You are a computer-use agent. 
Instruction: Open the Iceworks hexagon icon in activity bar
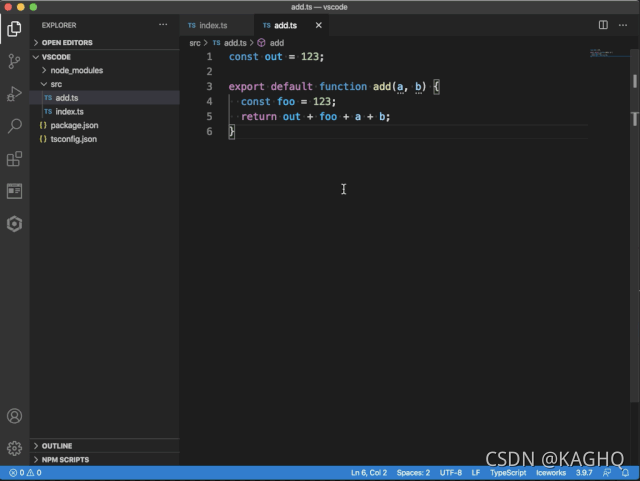click(x=14, y=224)
